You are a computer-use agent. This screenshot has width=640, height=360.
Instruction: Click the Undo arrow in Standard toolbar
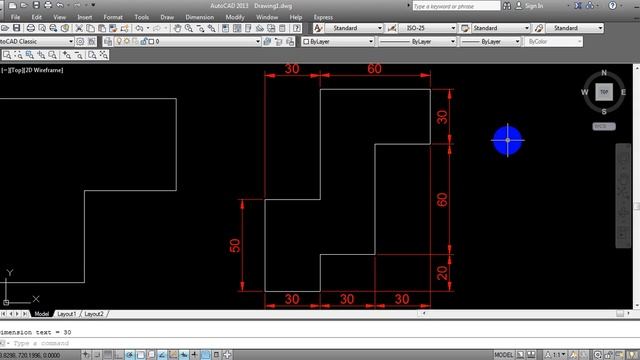(x=139, y=28)
